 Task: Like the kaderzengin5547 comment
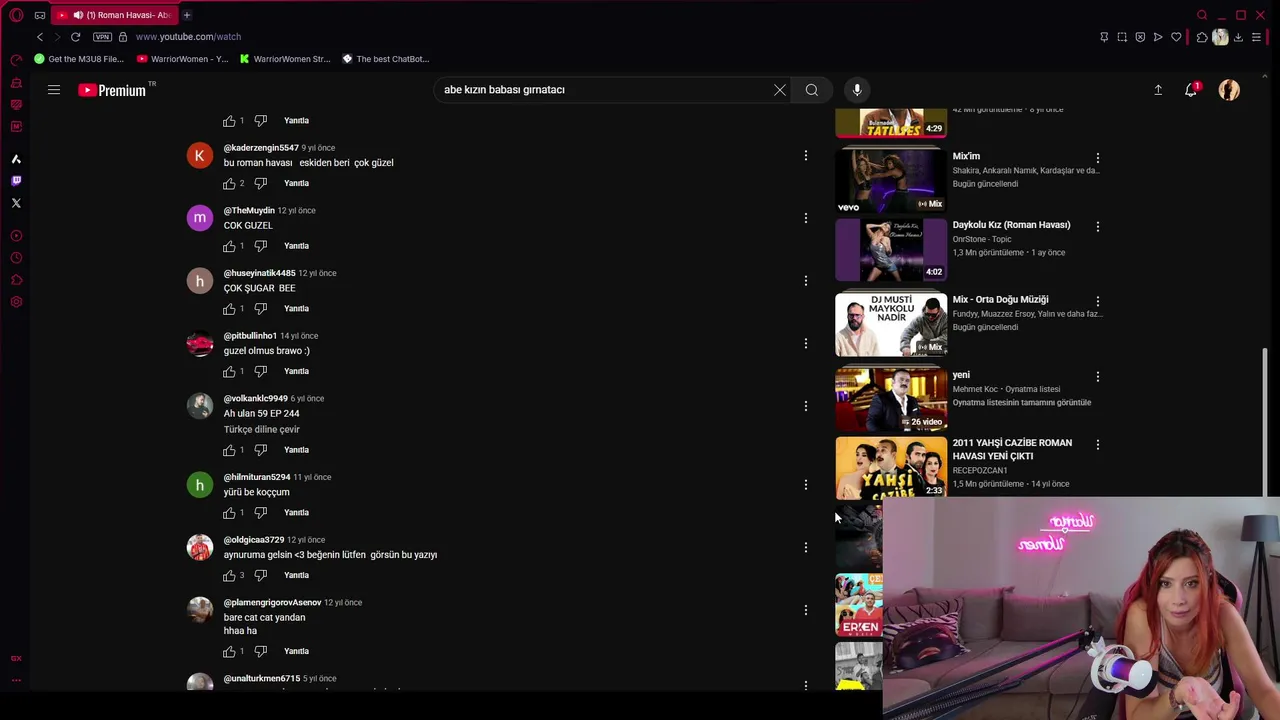[x=229, y=184]
